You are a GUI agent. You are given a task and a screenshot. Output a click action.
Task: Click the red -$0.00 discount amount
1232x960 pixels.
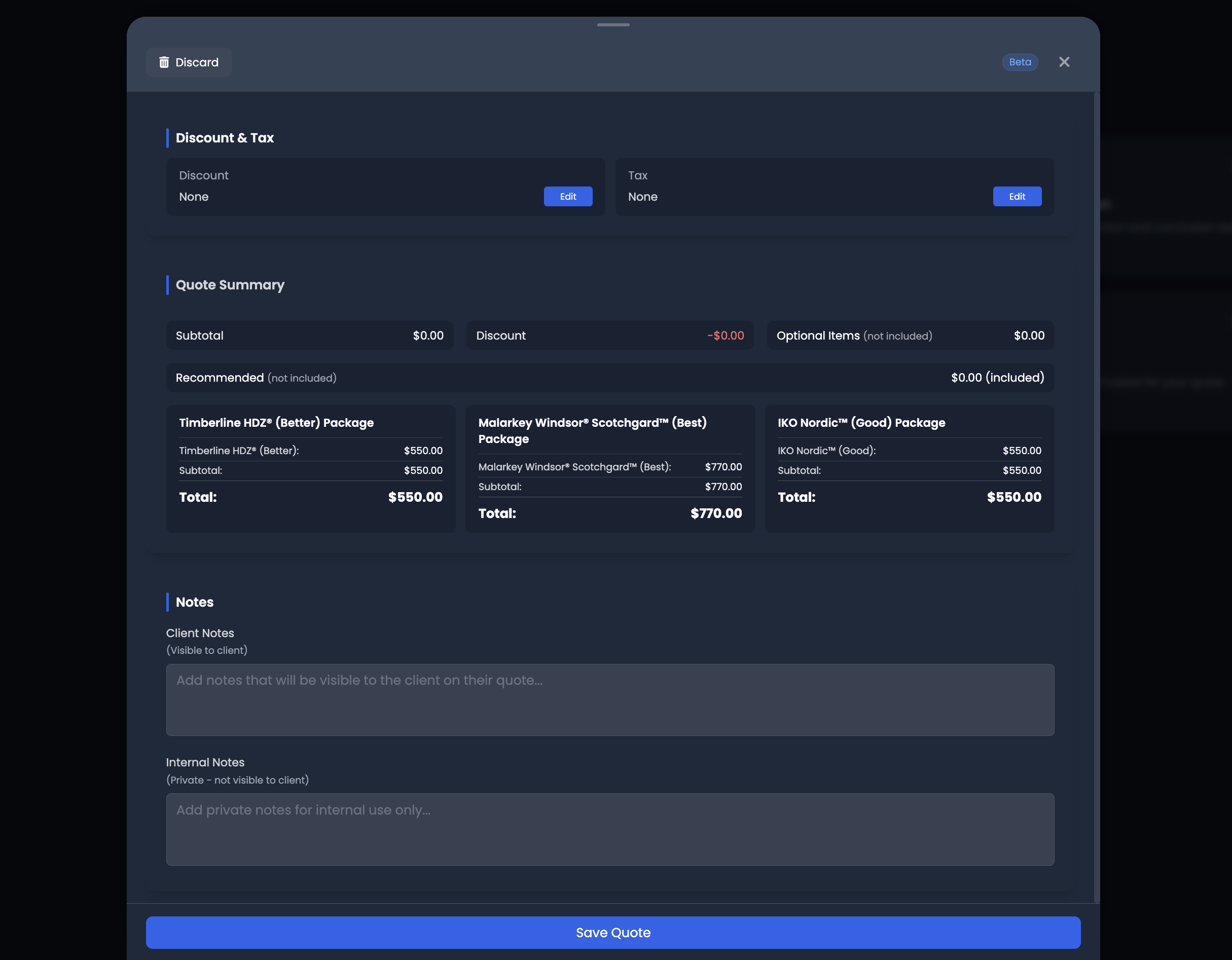pos(726,336)
